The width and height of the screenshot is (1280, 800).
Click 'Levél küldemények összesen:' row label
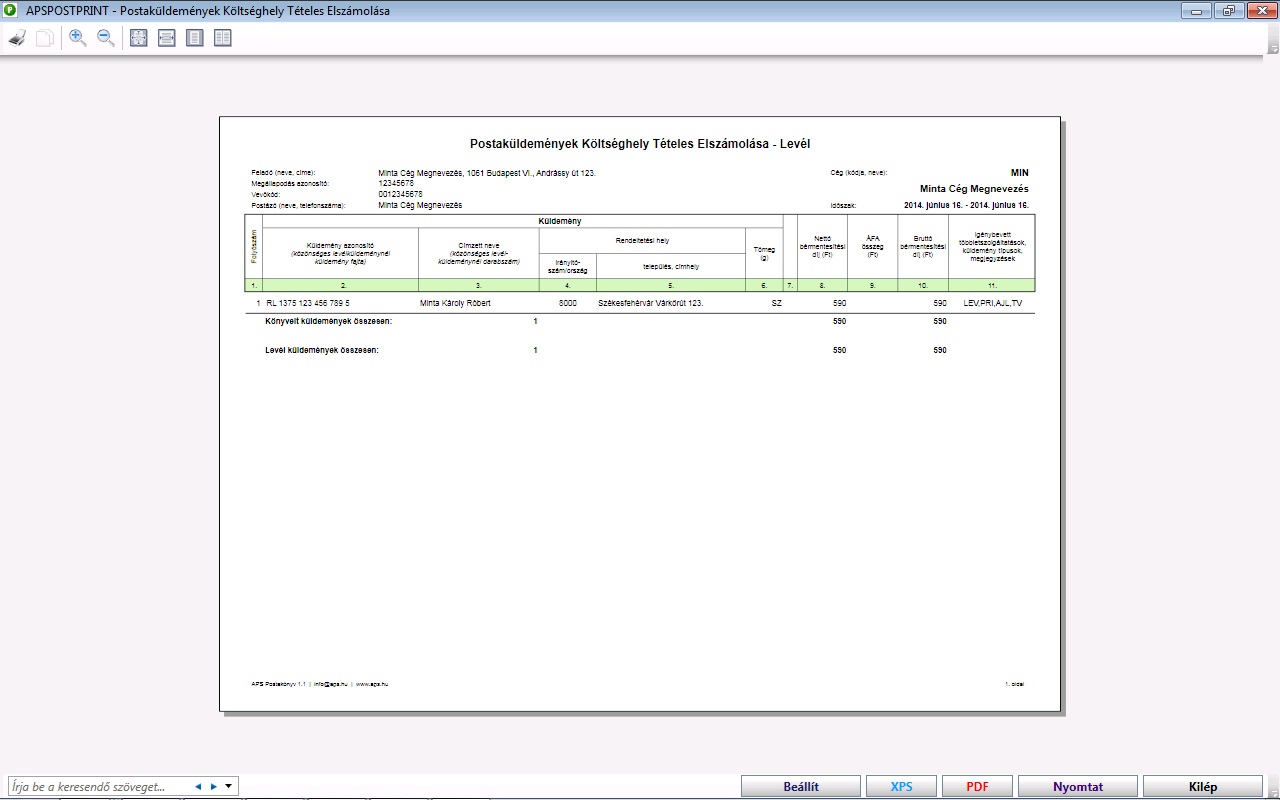point(322,350)
